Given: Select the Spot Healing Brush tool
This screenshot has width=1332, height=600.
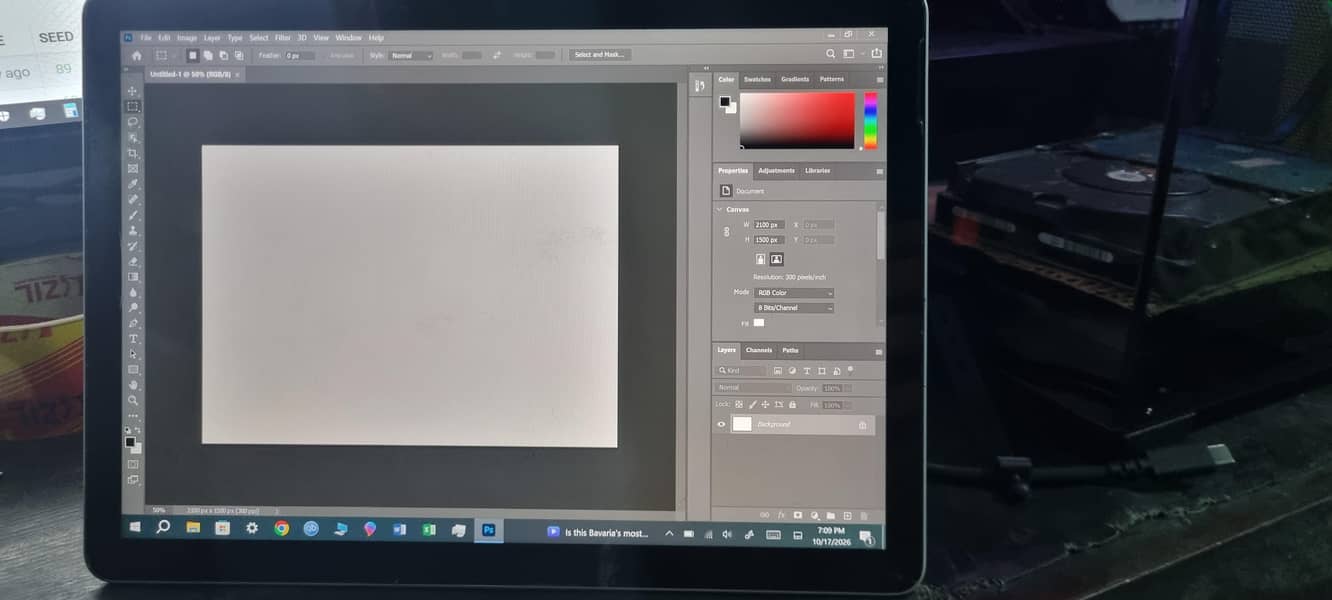Looking at the screenshot, I should [x=132, y=199].
